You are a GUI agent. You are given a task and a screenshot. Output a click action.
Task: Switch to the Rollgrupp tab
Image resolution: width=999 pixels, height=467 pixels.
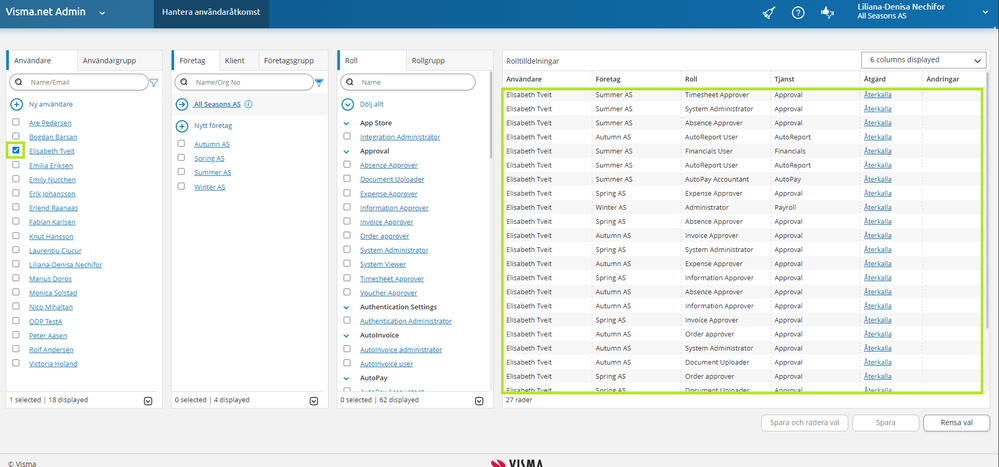point(428,61)
